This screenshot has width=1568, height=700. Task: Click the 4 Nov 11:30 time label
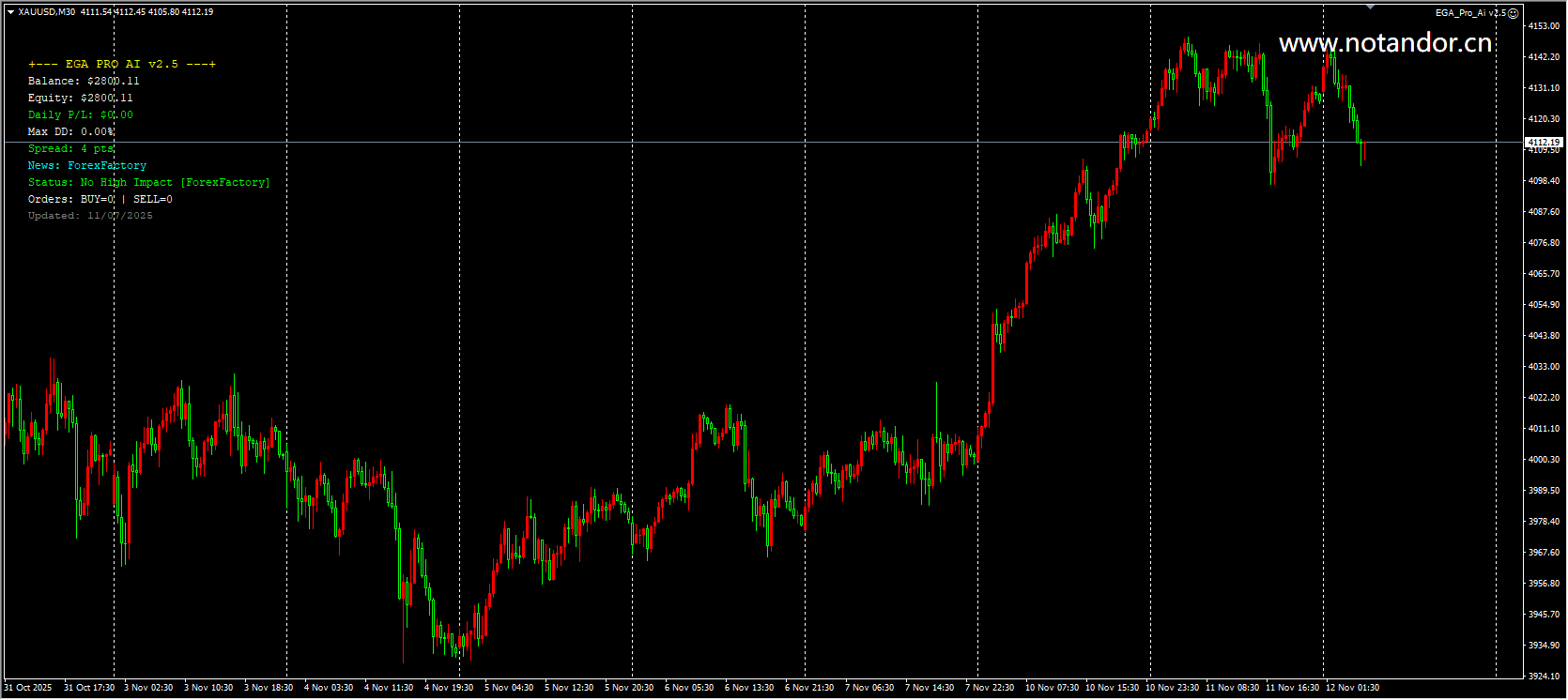coord(389,688)
